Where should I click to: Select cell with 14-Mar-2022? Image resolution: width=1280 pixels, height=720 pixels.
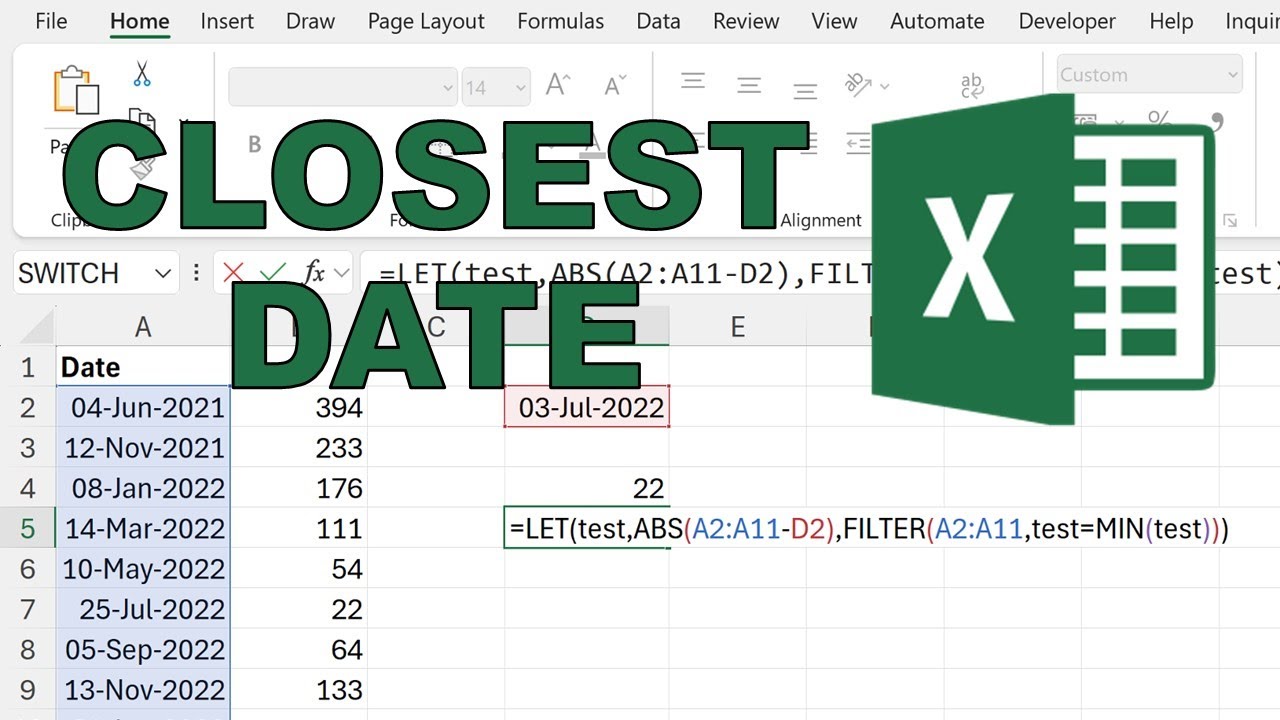pos(143,528)
